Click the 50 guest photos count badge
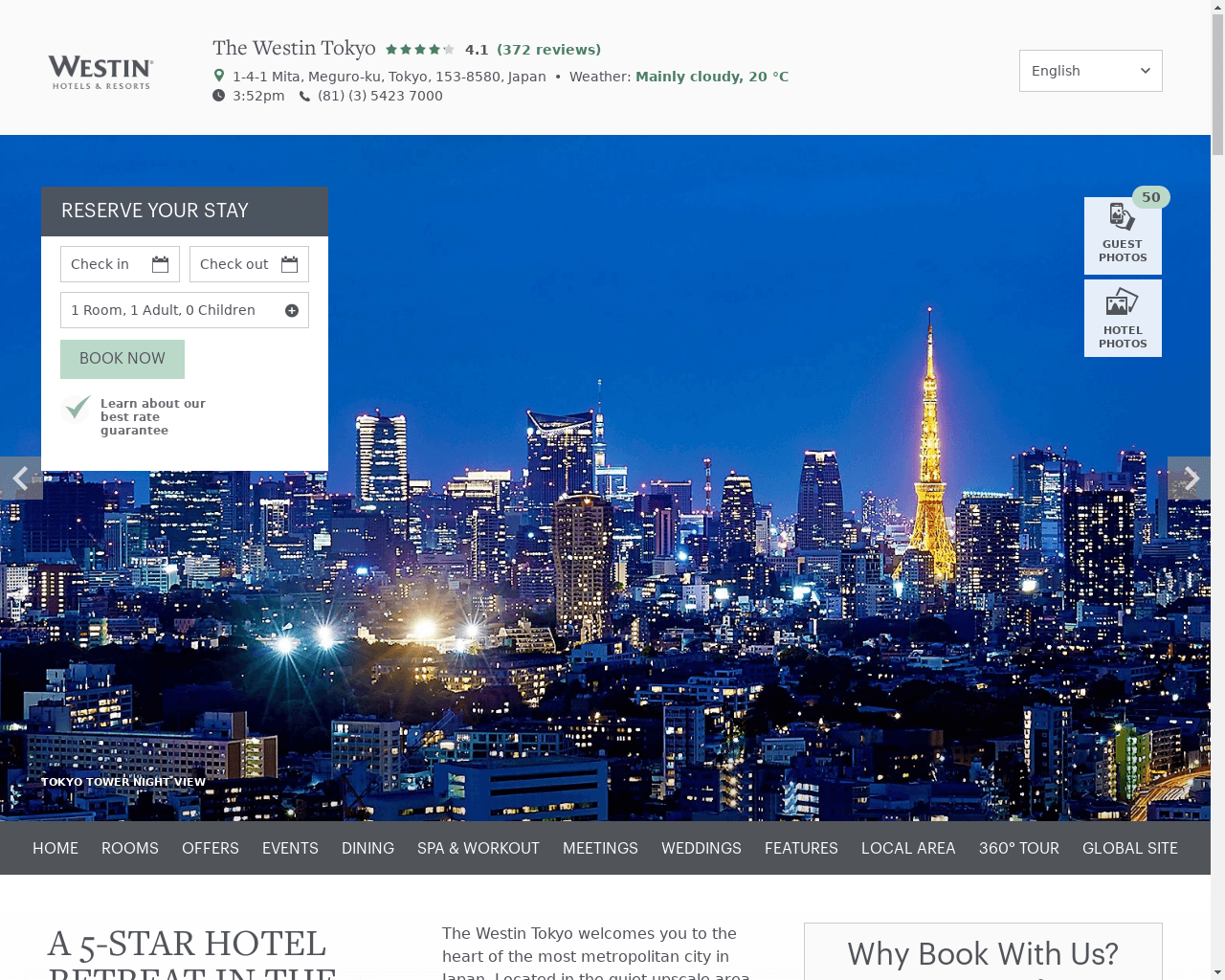Screen dimensions: 1225x980 [1151, 197]
